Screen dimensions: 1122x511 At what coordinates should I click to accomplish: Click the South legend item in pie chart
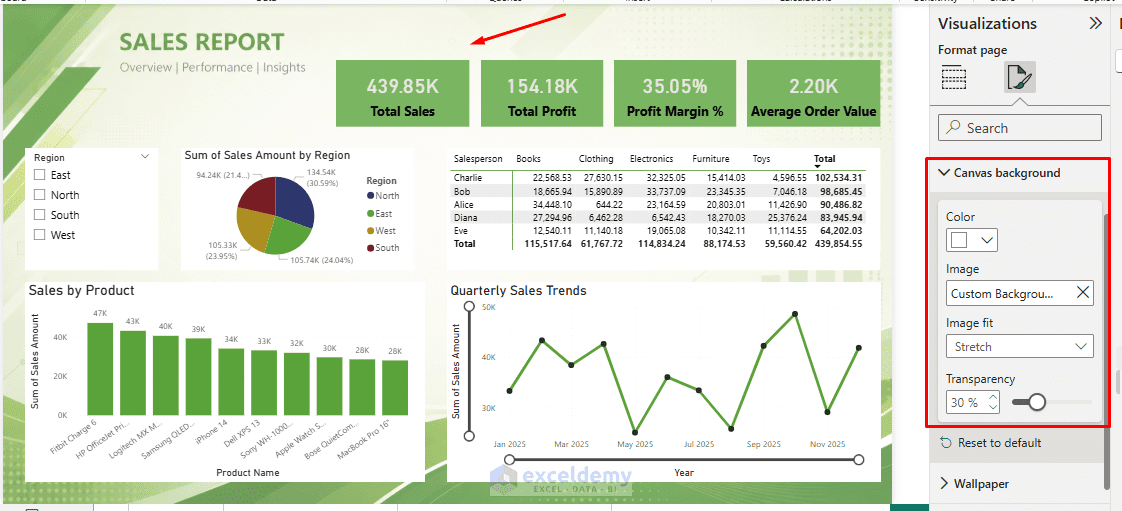coord(383,248)
